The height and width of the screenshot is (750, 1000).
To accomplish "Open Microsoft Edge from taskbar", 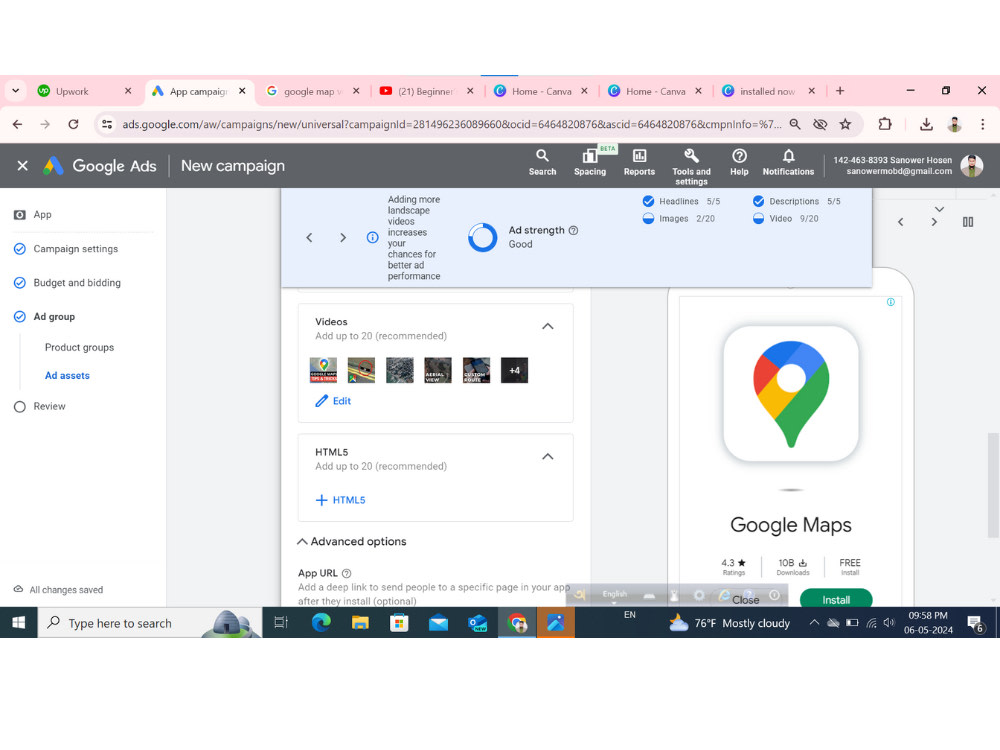I will click(x=321, y=622).
